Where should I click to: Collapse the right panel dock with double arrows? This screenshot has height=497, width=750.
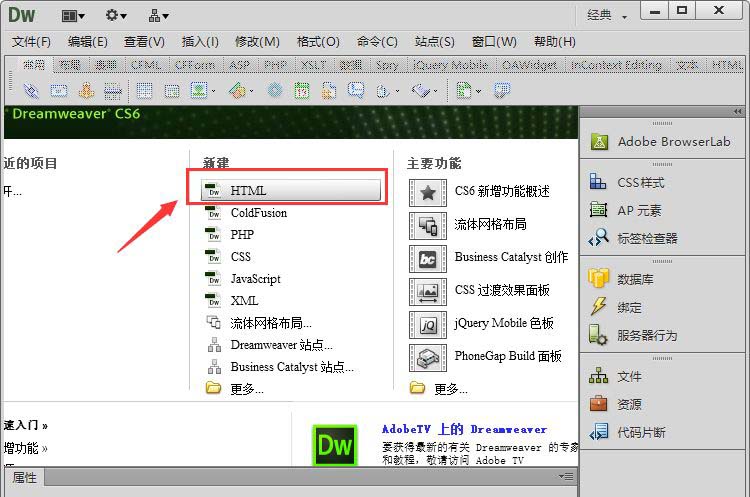coord(738,111)
